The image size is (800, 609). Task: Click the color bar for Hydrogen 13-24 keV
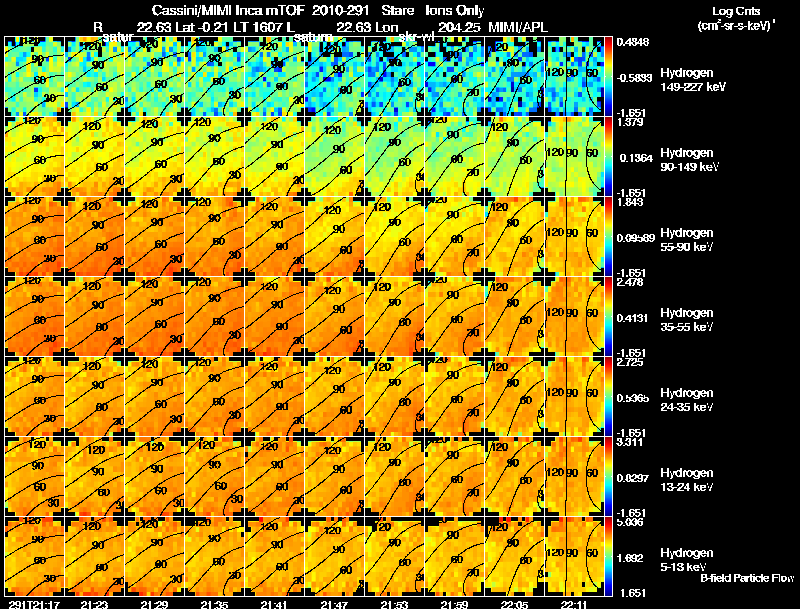(609, 477)
